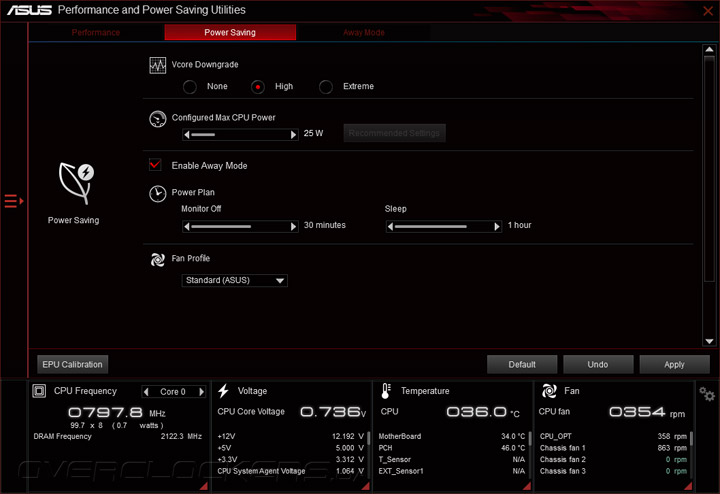Click the 0354 rpm CPU fan readout
The height and width of the screenshot is (494, 720).
point(647,412)
